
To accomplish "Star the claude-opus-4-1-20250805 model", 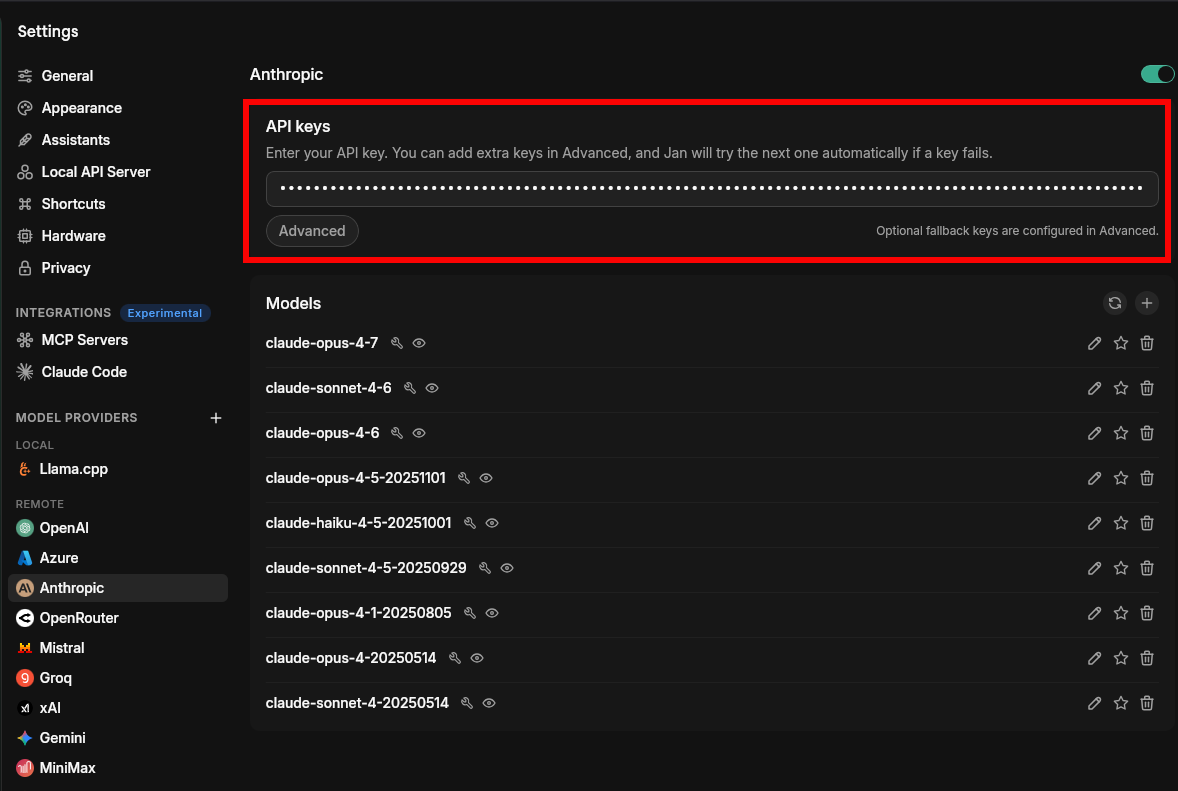I will (x=1121, y=614).
